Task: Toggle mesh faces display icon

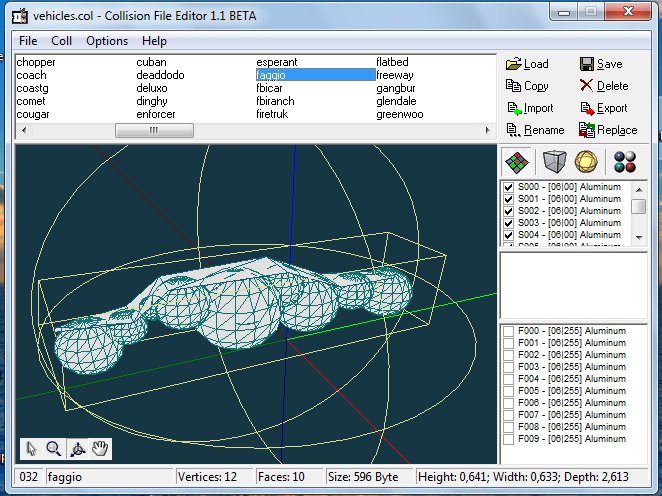Action: click(x=517, y=162)
